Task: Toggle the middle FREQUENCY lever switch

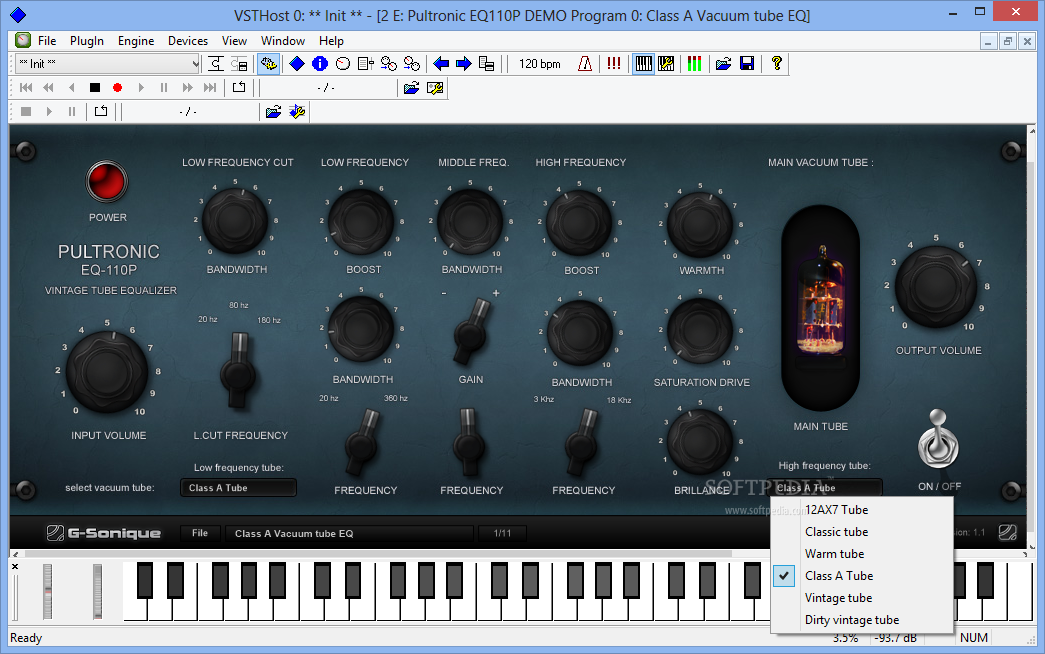Action: pos(469,441)
